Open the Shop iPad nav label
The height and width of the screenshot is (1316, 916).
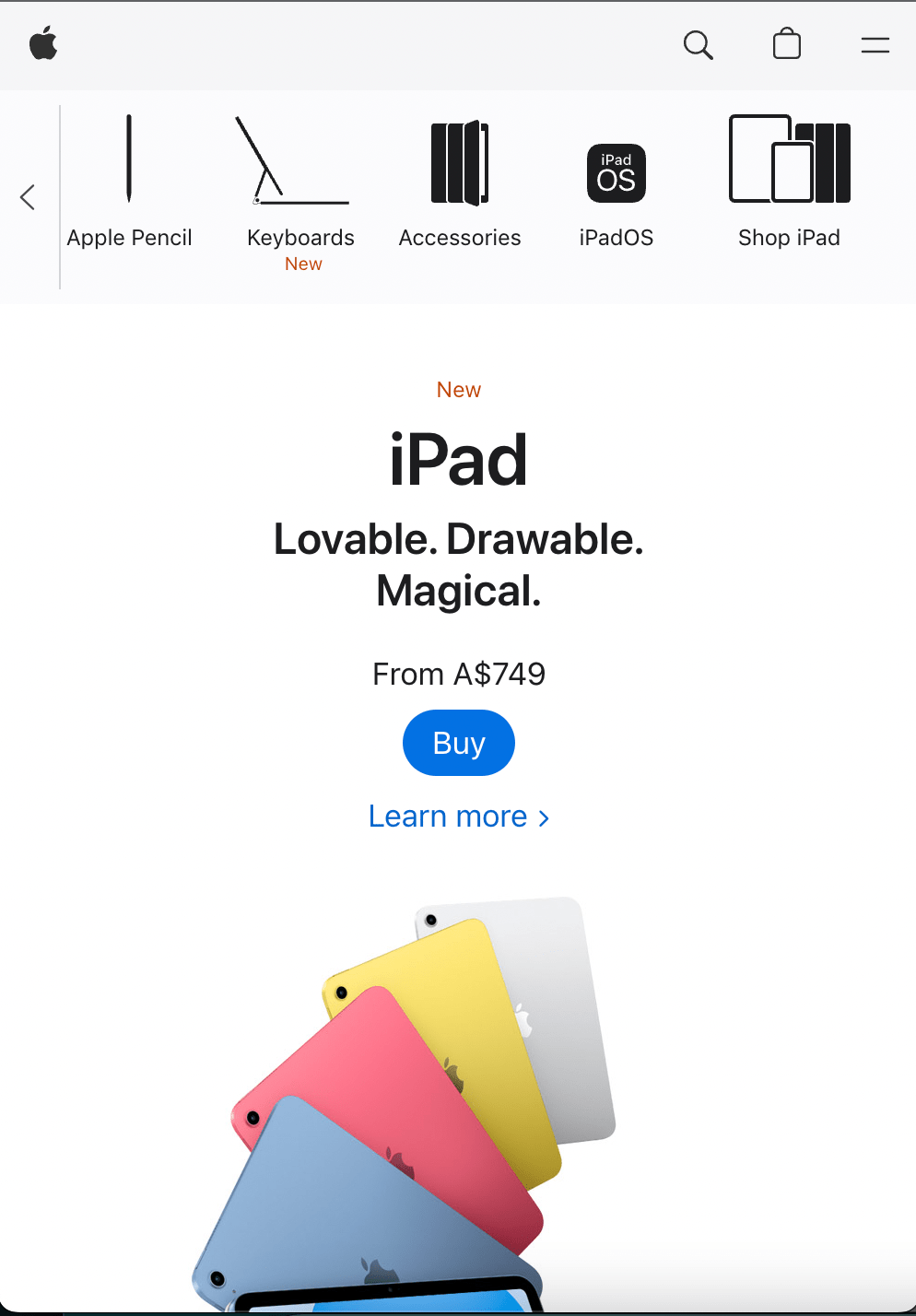pos(789,238)
